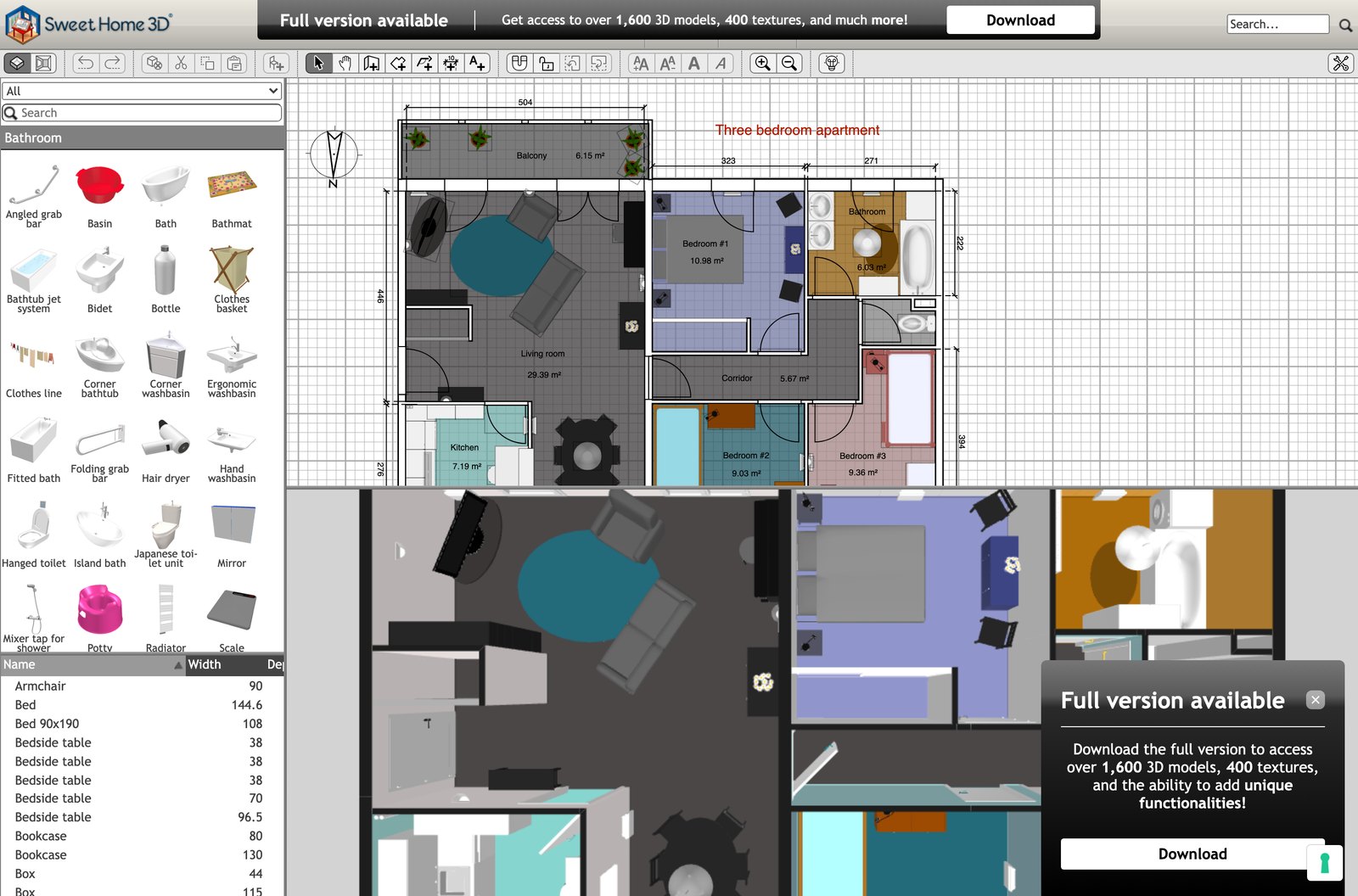
Task: Click the magnifier icon beside top search
Action: pyautogui.click(x=1345, y=25)
